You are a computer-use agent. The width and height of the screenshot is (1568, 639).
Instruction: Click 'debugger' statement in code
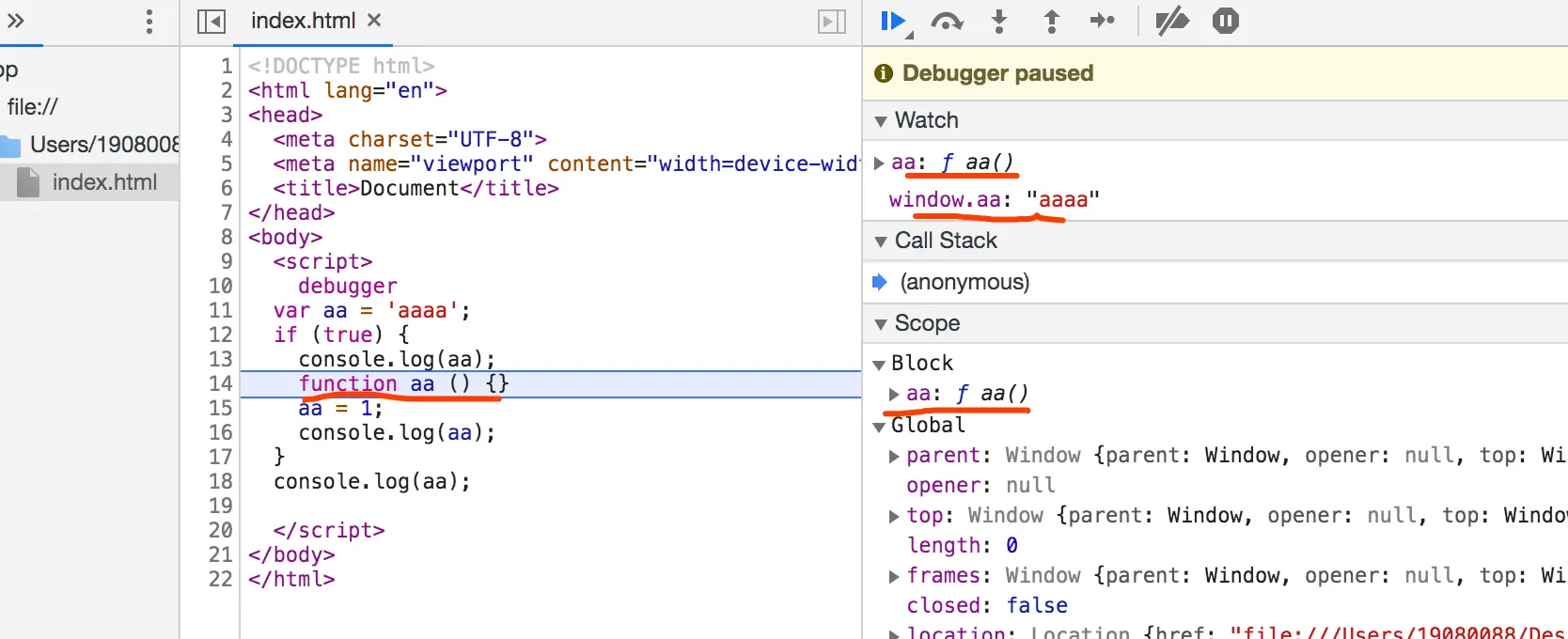click(x=348, y=286)
